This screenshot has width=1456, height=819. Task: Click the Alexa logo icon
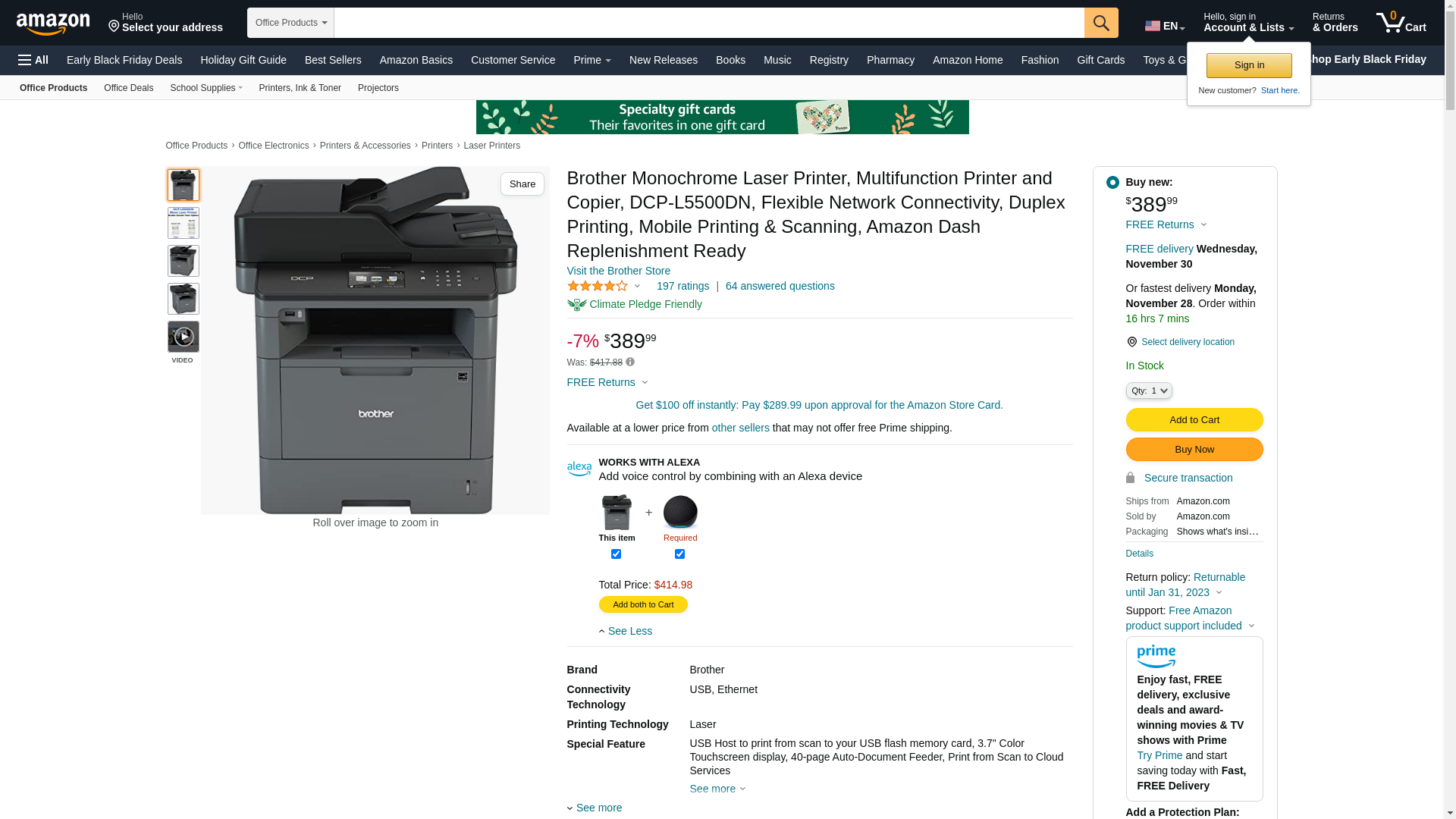579,469
